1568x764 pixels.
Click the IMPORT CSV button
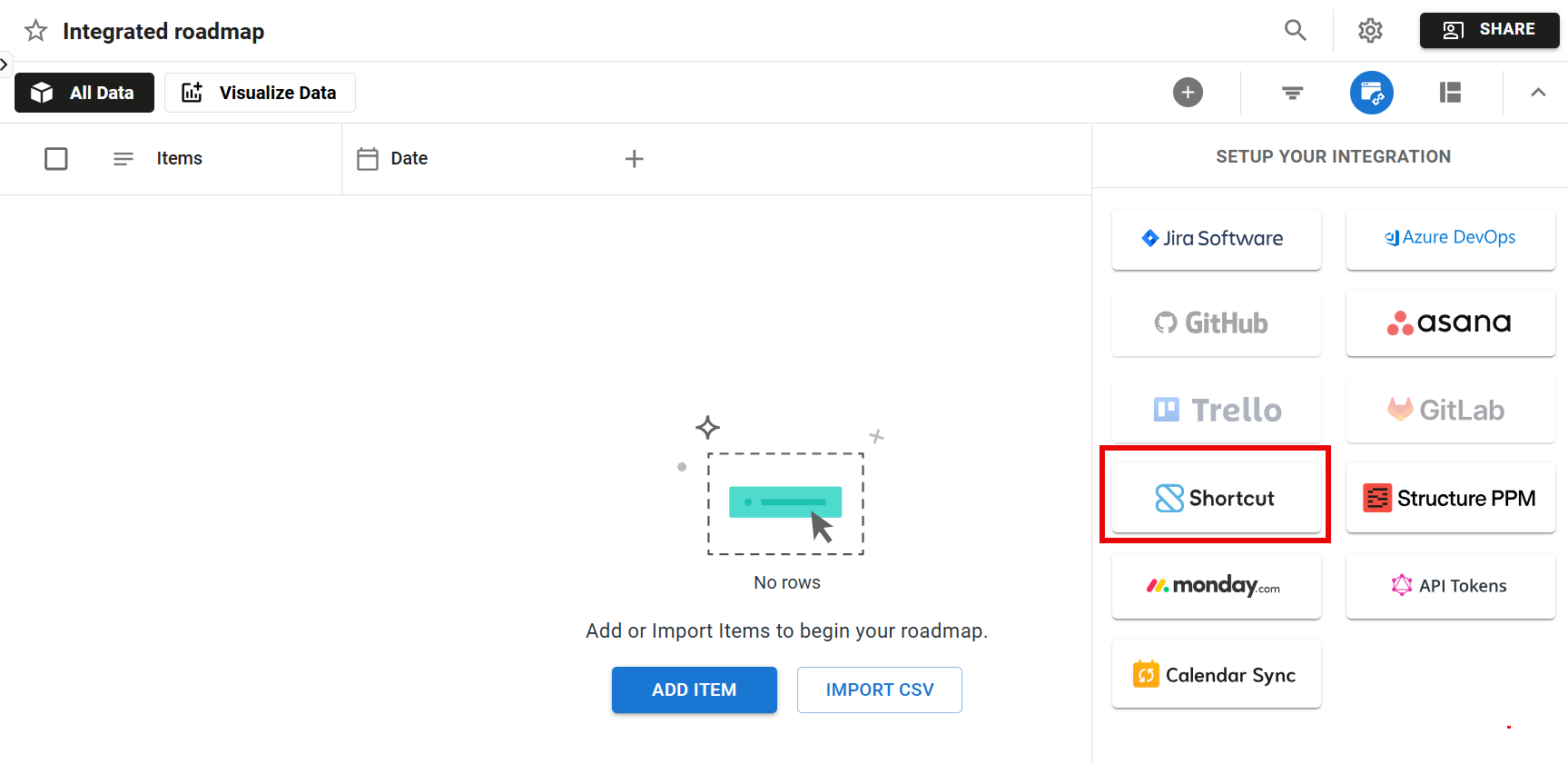(x=879, y=690)
